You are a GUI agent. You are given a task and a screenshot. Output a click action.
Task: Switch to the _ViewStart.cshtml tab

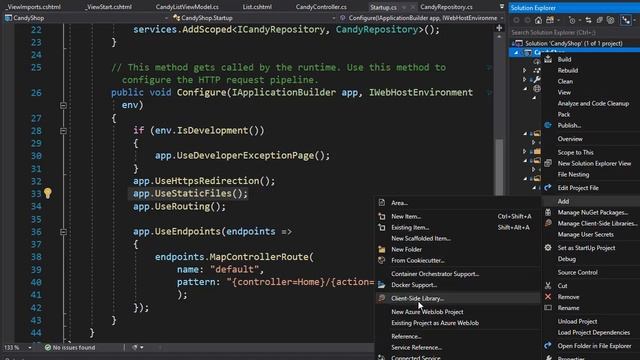(x=109, y=7)
